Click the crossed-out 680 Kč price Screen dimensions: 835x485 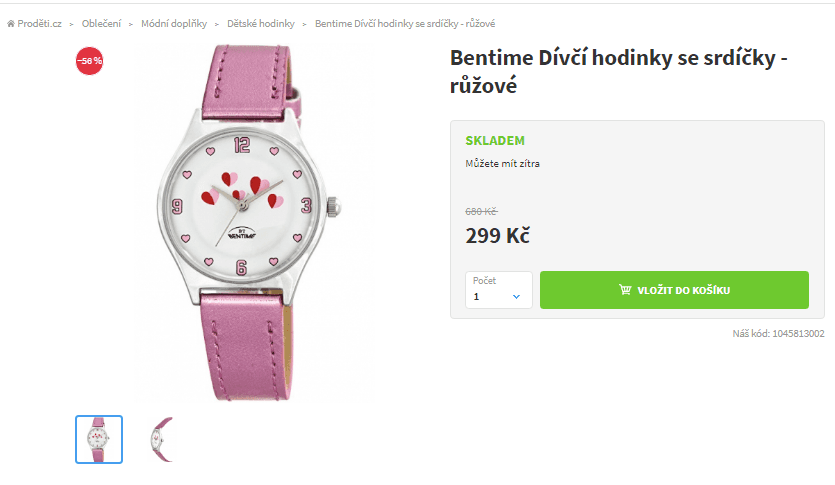tap(481, 211)
